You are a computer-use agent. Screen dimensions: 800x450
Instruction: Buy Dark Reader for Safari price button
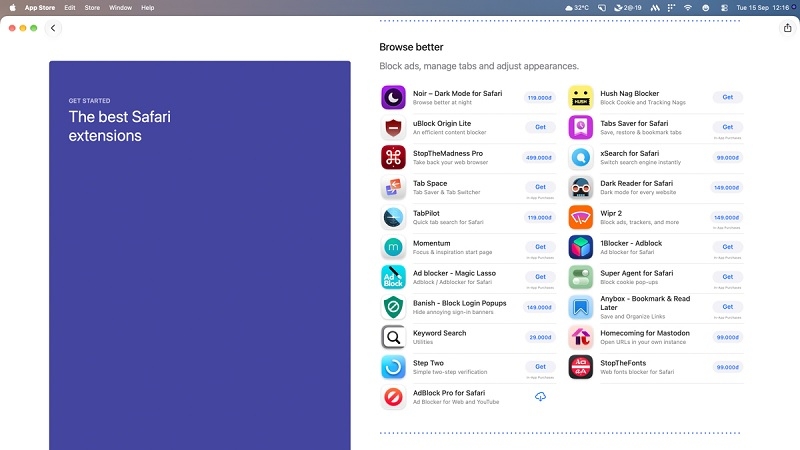point(727,187)
